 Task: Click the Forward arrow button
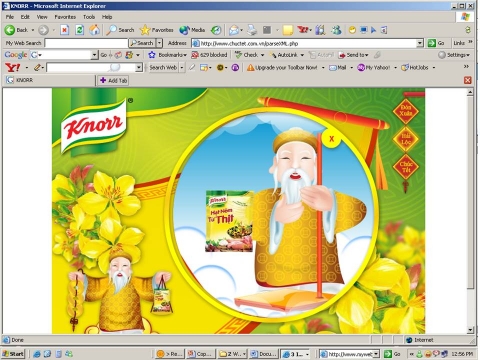click(43, 30)
